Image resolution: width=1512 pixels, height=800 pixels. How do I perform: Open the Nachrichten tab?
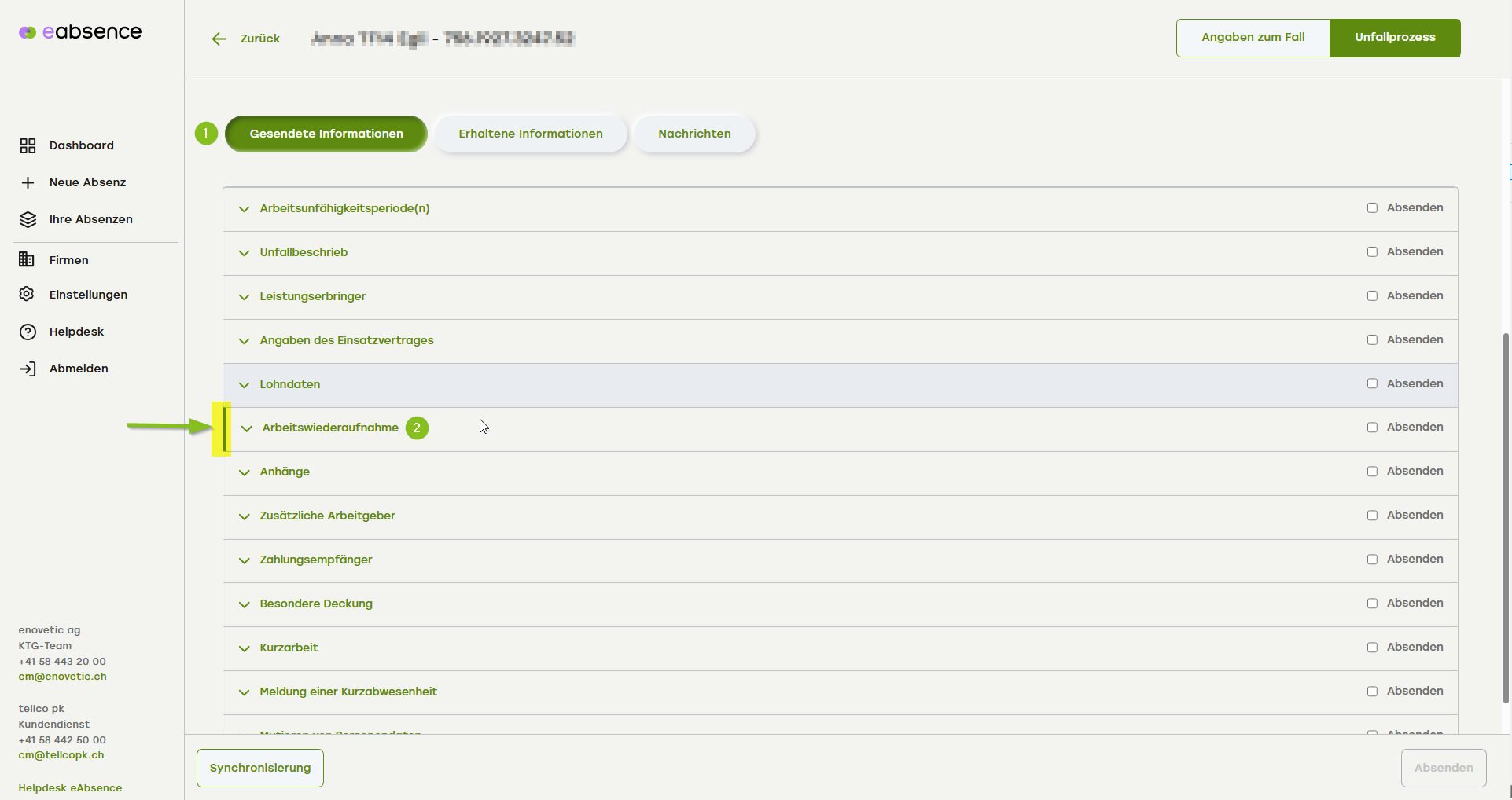pos(694,134)
